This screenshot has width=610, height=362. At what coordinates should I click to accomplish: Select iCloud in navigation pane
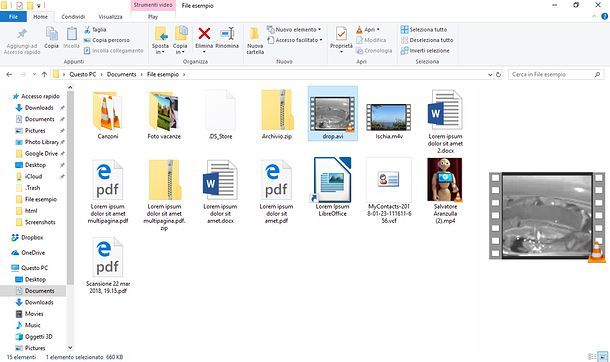tap(29, 176)
